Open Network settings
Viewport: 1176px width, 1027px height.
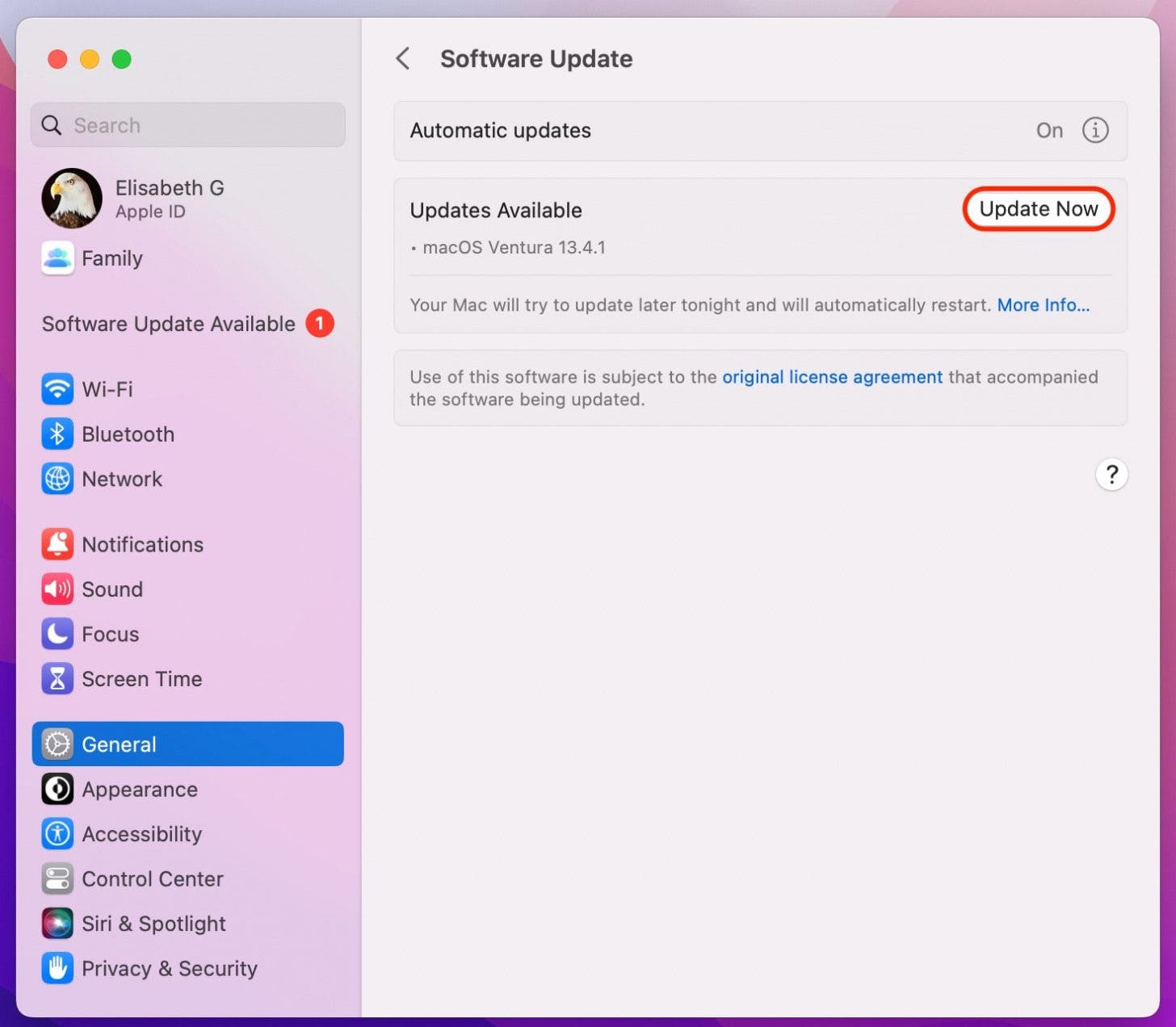click(x=121, y=479)
